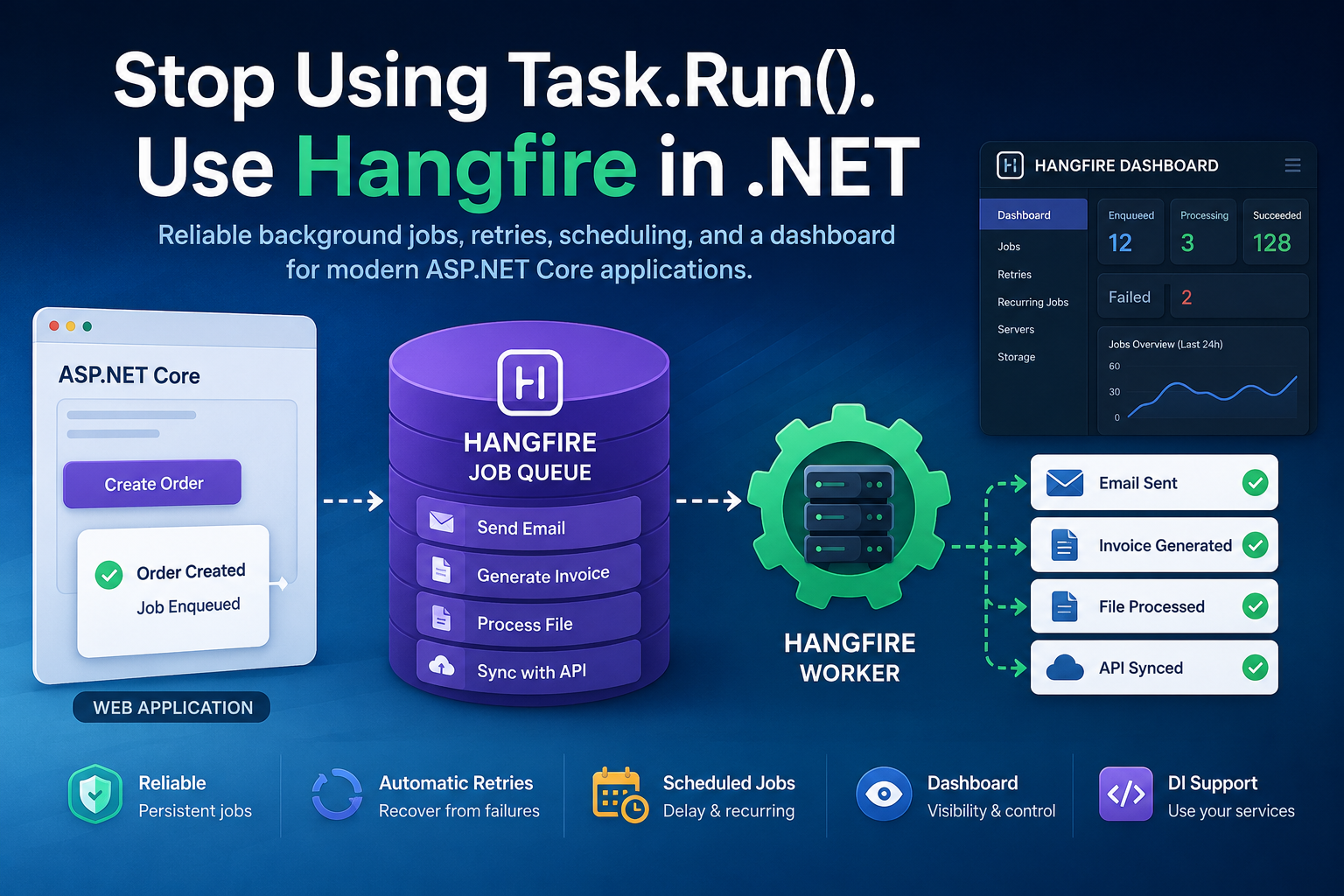Click the Delay & recurring caption
Screen dimensions: 1344x896
click(729, 811)
